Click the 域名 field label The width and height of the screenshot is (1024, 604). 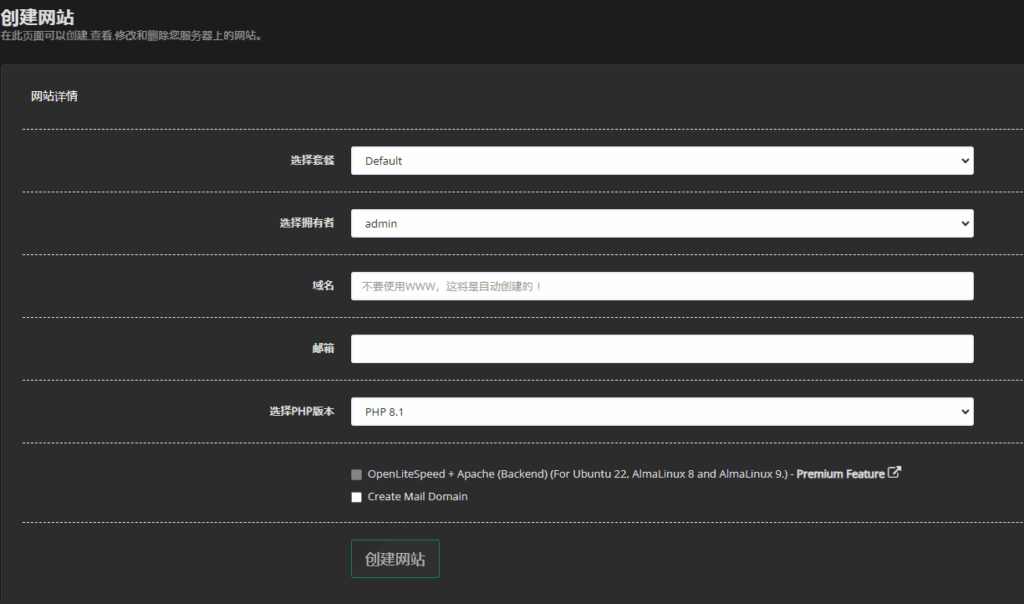coord(323,286)
